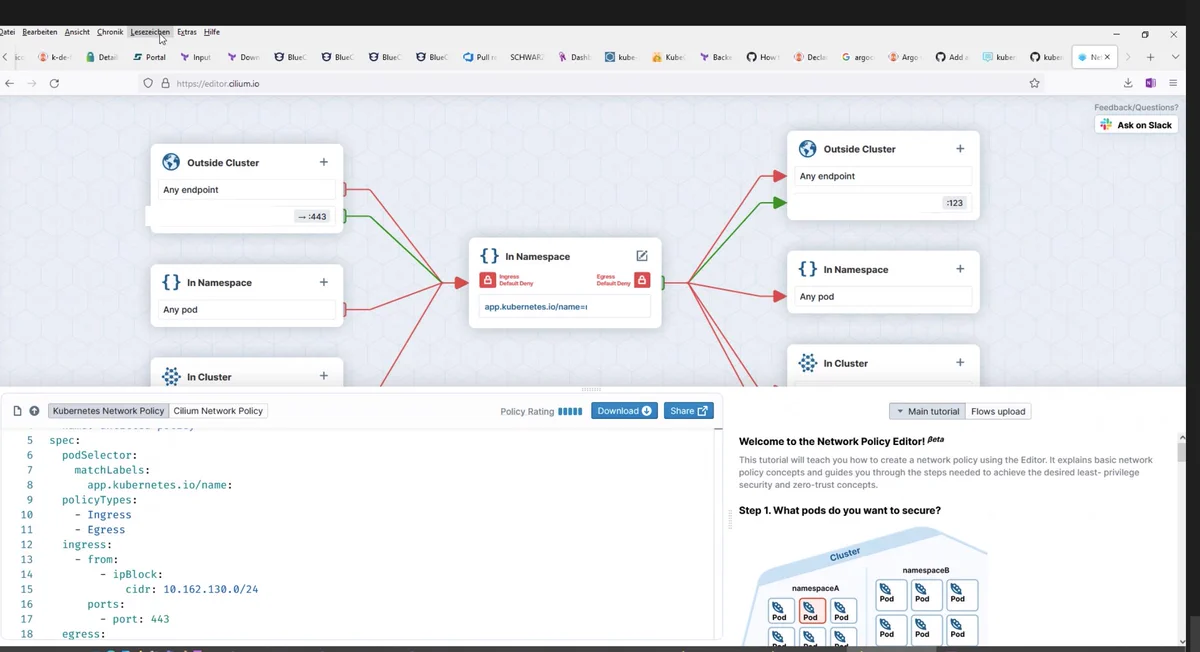This screenshot has height=652, width=1200.
Task: Click the cidr: 10.162.130.0/24 code line
Action: [192, 589]
